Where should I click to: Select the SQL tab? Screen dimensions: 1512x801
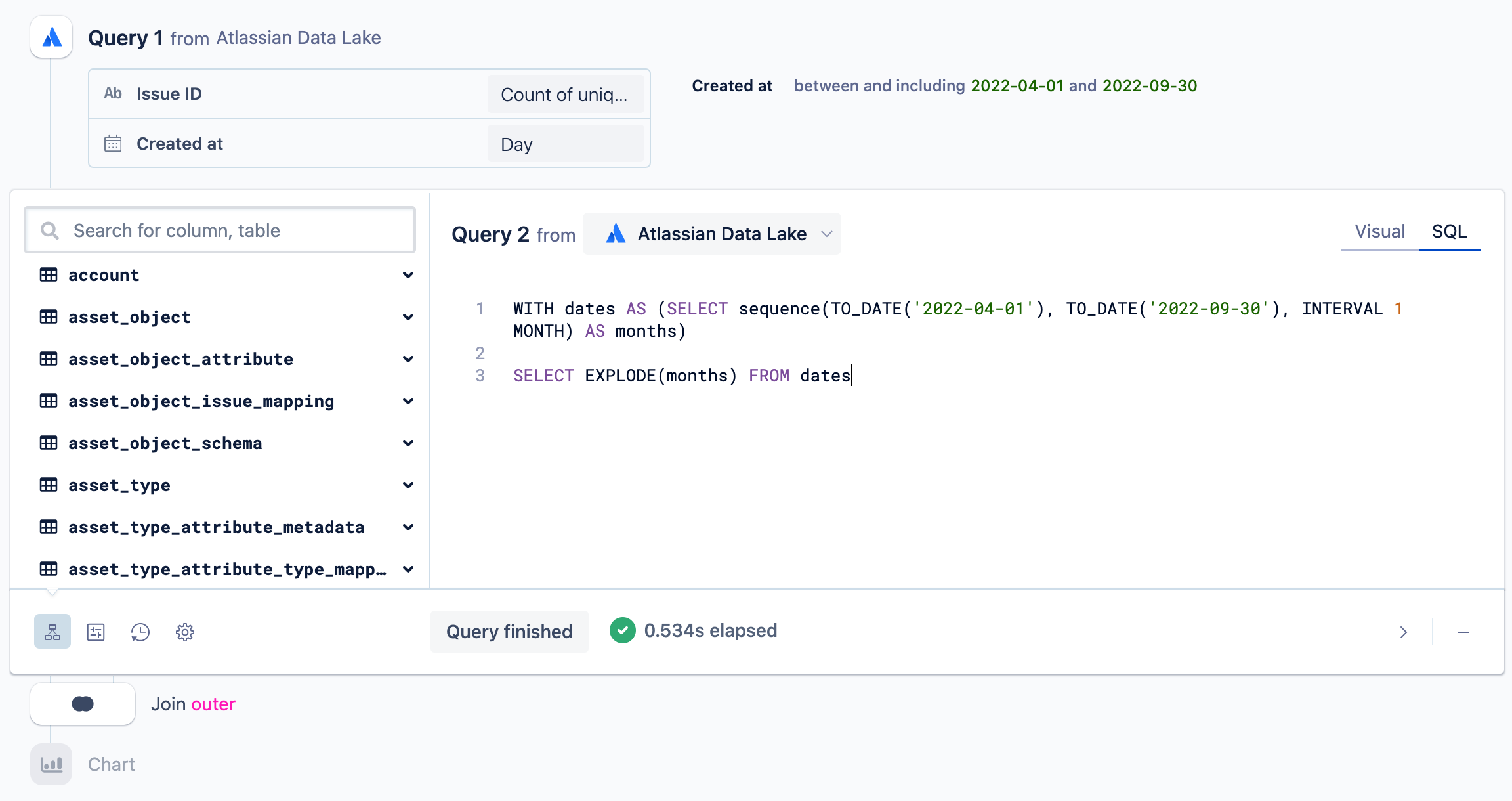coord(1449,231)
